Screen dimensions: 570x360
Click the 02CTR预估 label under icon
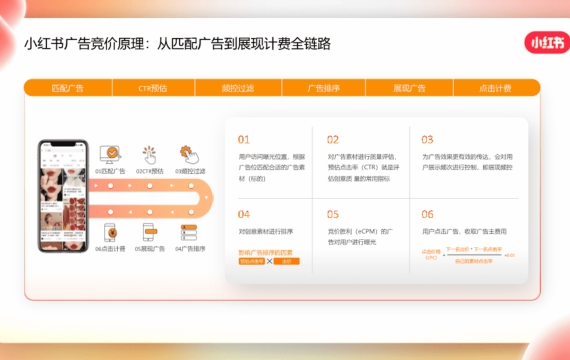(149, 171)
